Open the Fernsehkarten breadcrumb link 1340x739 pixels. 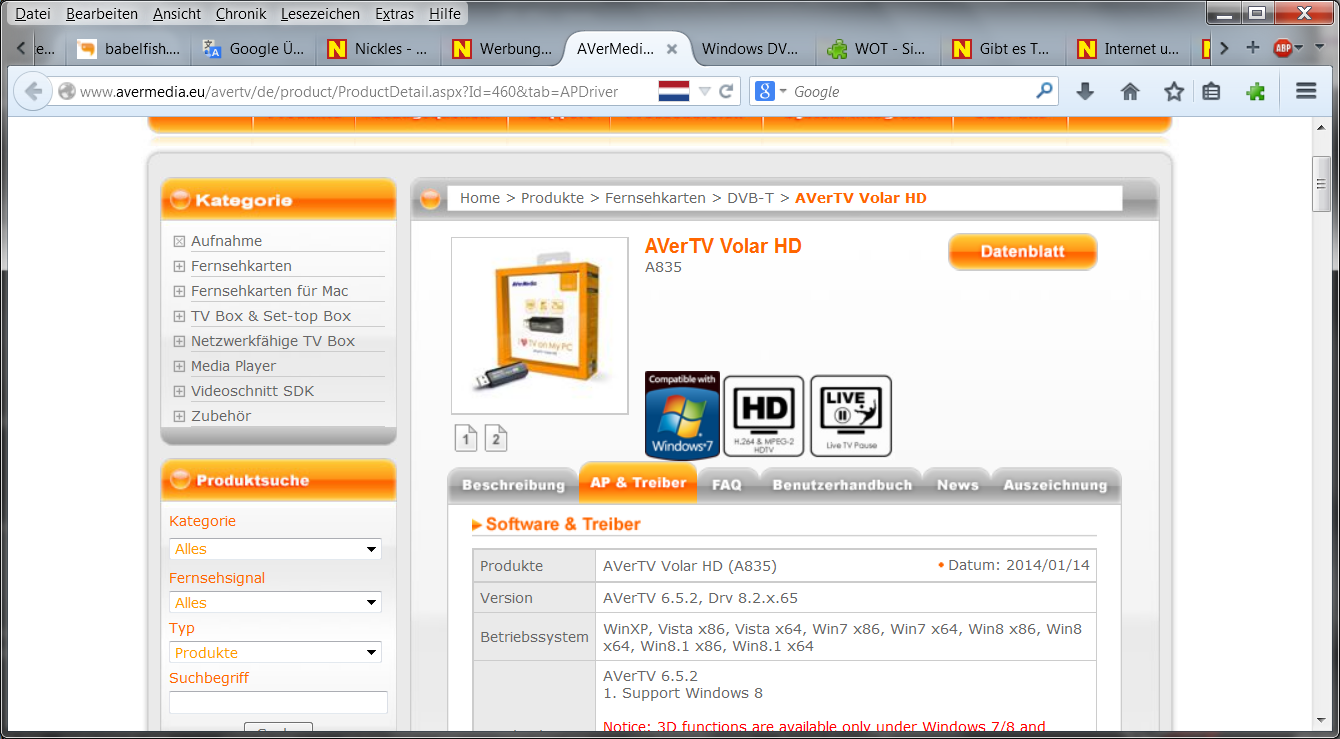655,198
